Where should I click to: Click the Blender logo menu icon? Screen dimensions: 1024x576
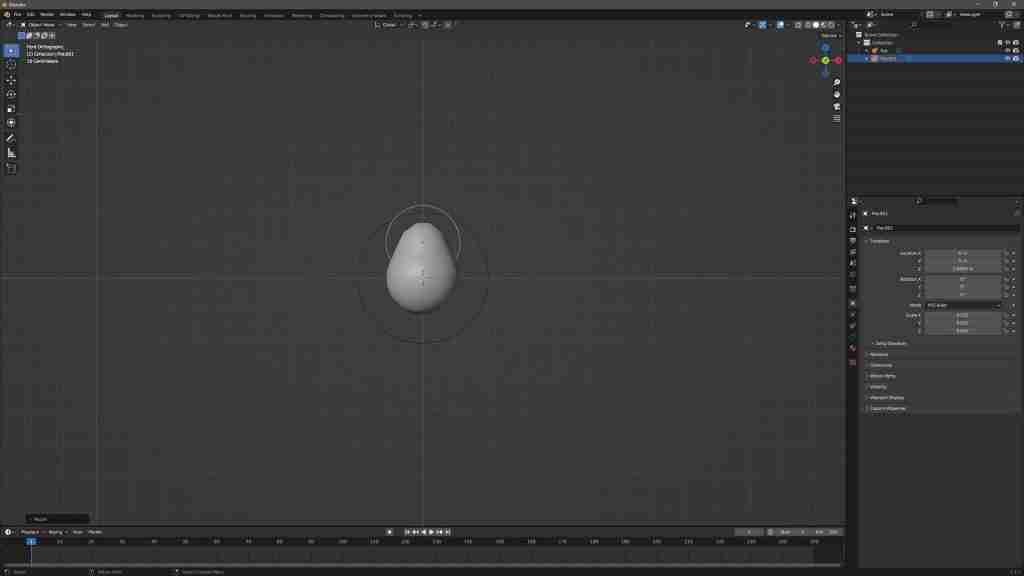point(7,14)
